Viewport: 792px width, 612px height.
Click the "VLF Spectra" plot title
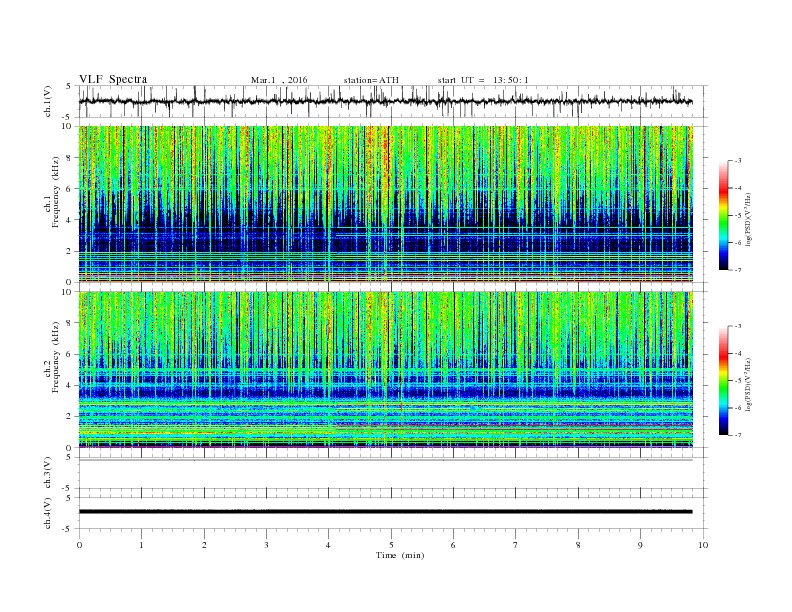click(x=113, y=79)
